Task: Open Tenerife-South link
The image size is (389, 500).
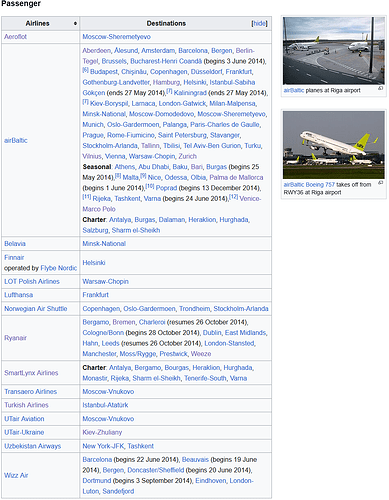Action: (205, 378)
